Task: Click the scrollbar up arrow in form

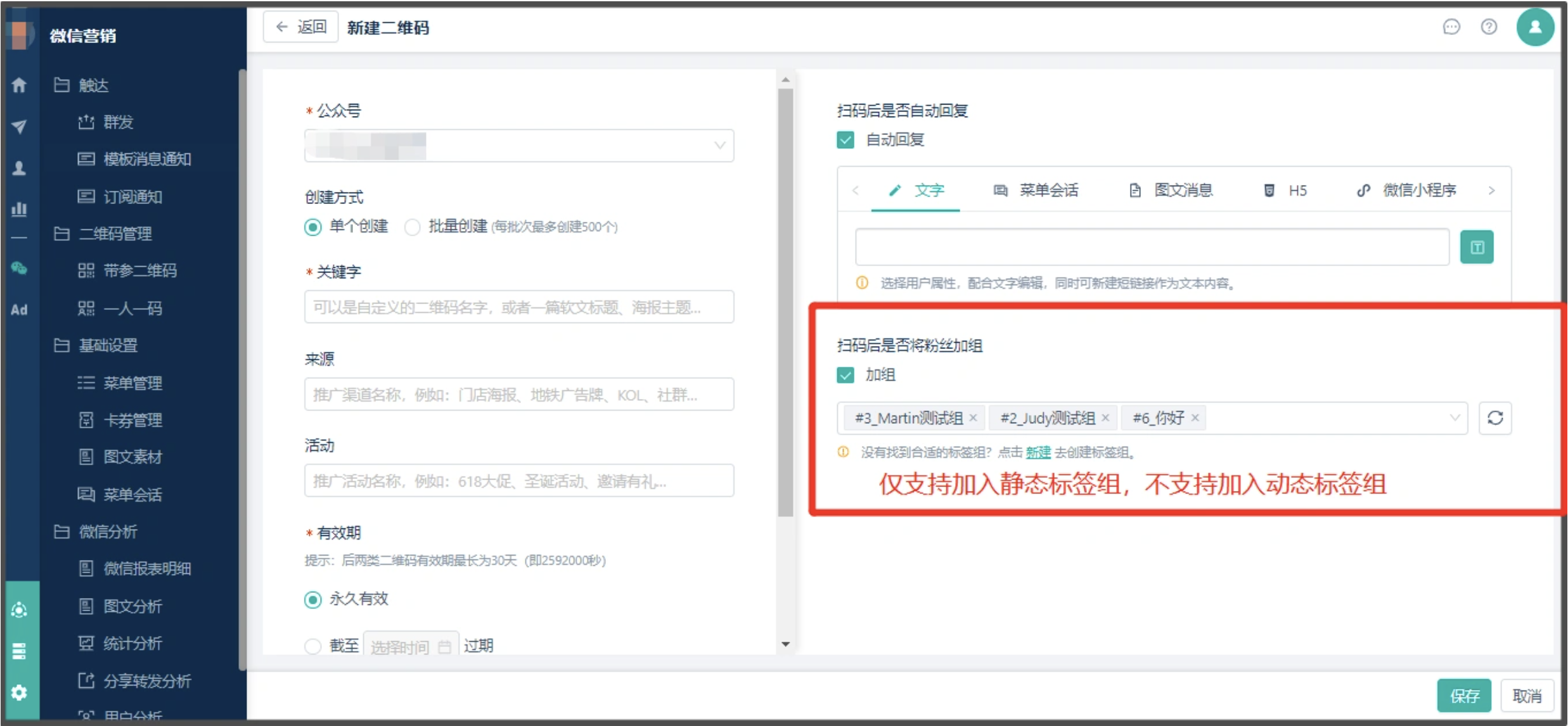Action: point(785,80)
